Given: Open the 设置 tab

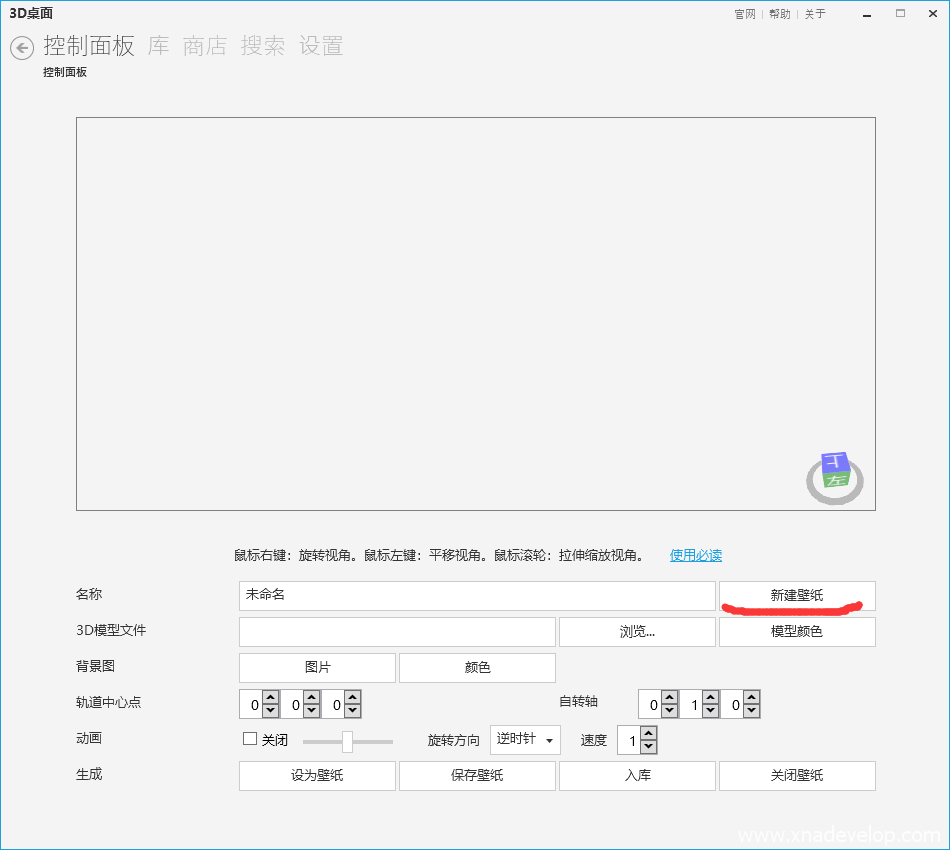Looking at the screenshot, I should [x=321, y=46].
